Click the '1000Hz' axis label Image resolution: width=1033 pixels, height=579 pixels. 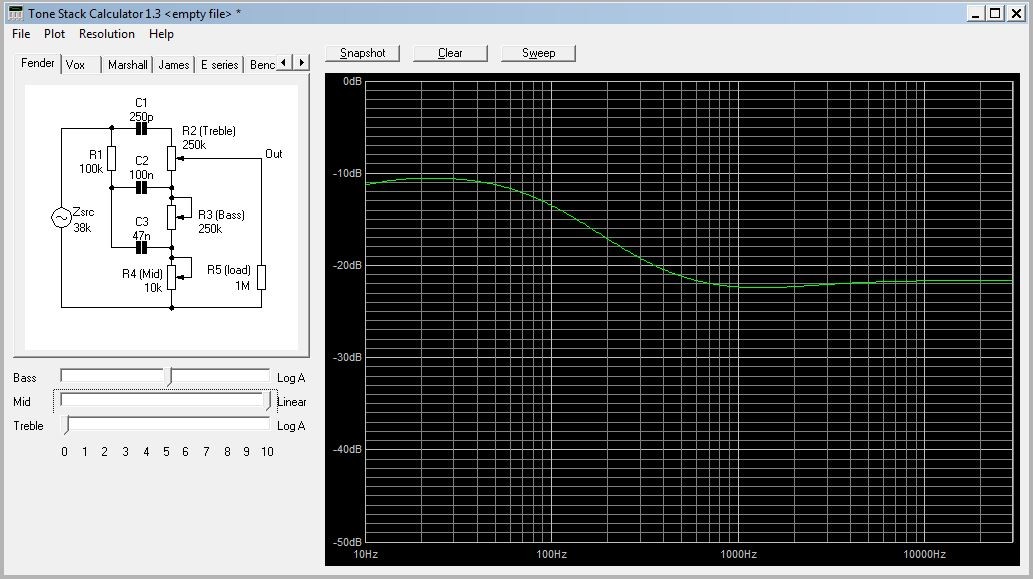click(739, 554)
